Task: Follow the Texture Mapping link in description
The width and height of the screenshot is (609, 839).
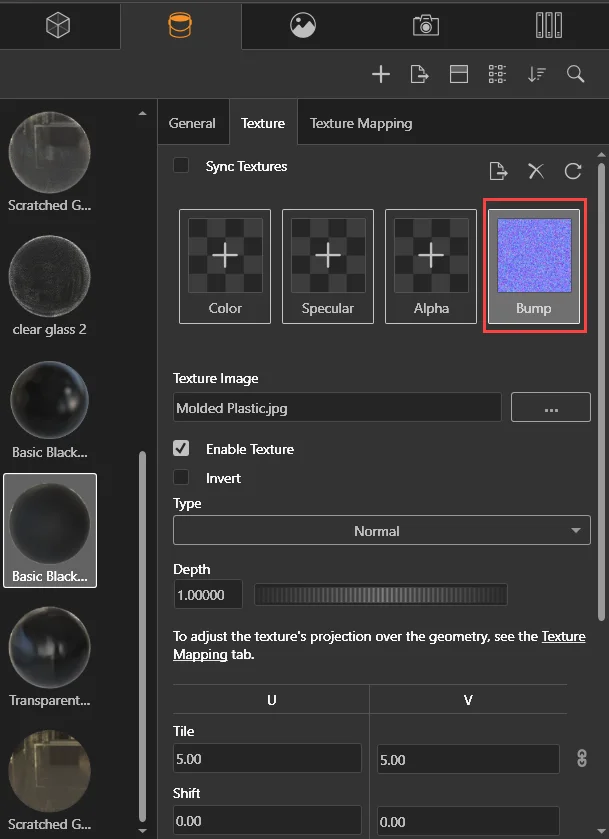Action: (x=563, y=637)
